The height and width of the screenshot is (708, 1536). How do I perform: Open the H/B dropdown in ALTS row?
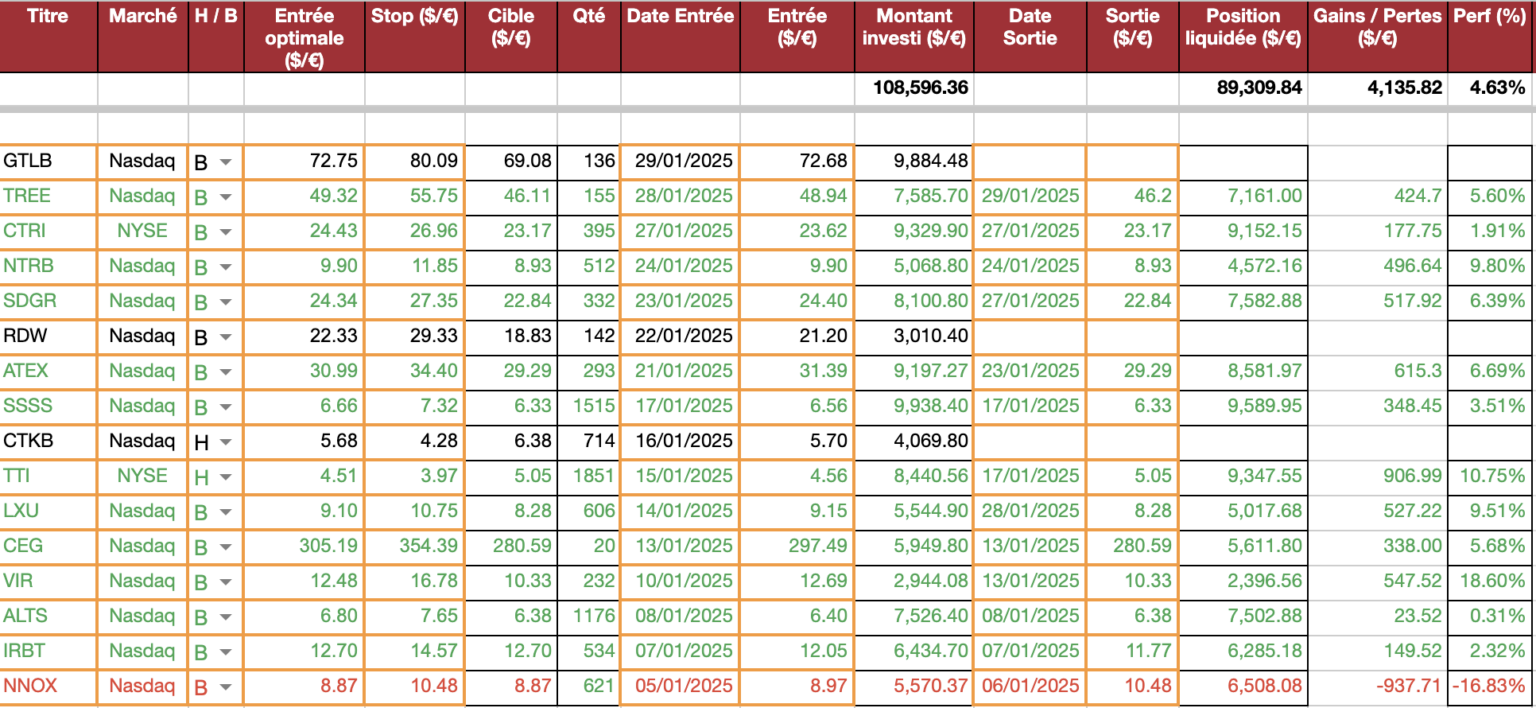pos(226,617)
